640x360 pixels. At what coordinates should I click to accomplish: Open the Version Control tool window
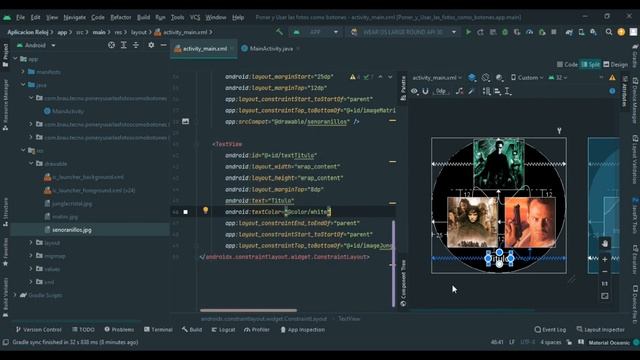coord(39,329)
